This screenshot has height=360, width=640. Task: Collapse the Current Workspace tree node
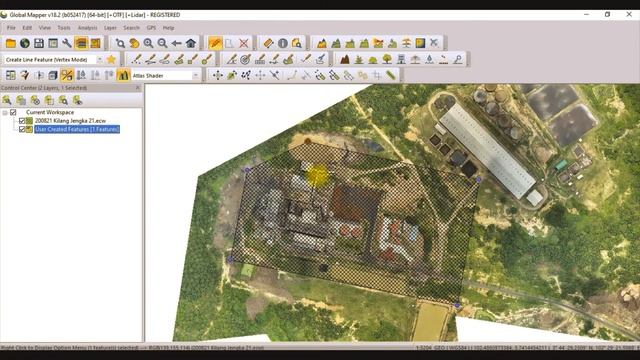pos(5,112)
